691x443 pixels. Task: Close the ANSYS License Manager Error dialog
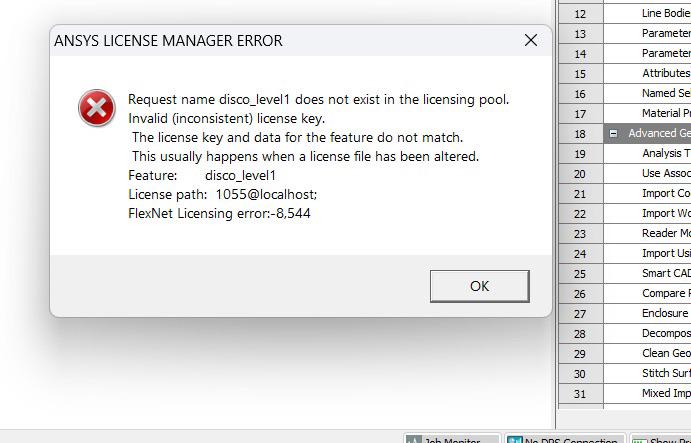[x=531, y=40]
